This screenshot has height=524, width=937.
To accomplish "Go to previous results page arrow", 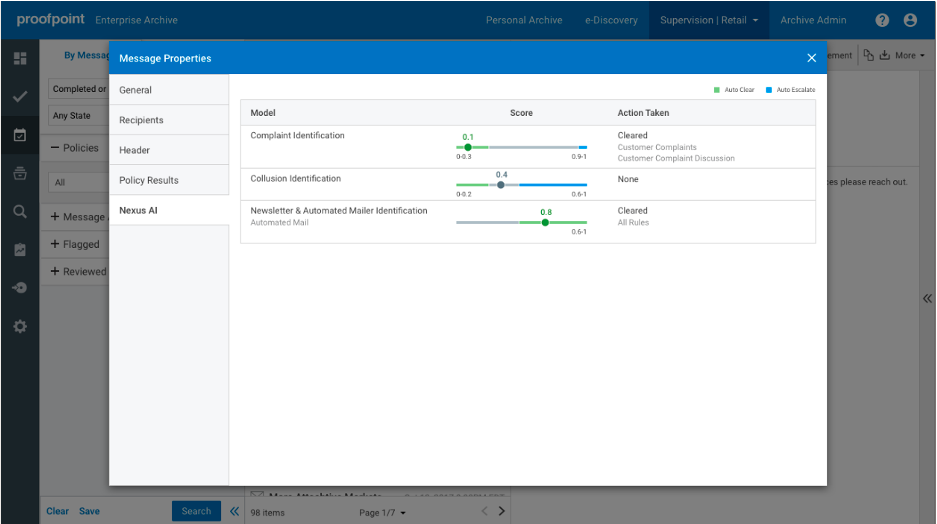I will coord(484,511).
